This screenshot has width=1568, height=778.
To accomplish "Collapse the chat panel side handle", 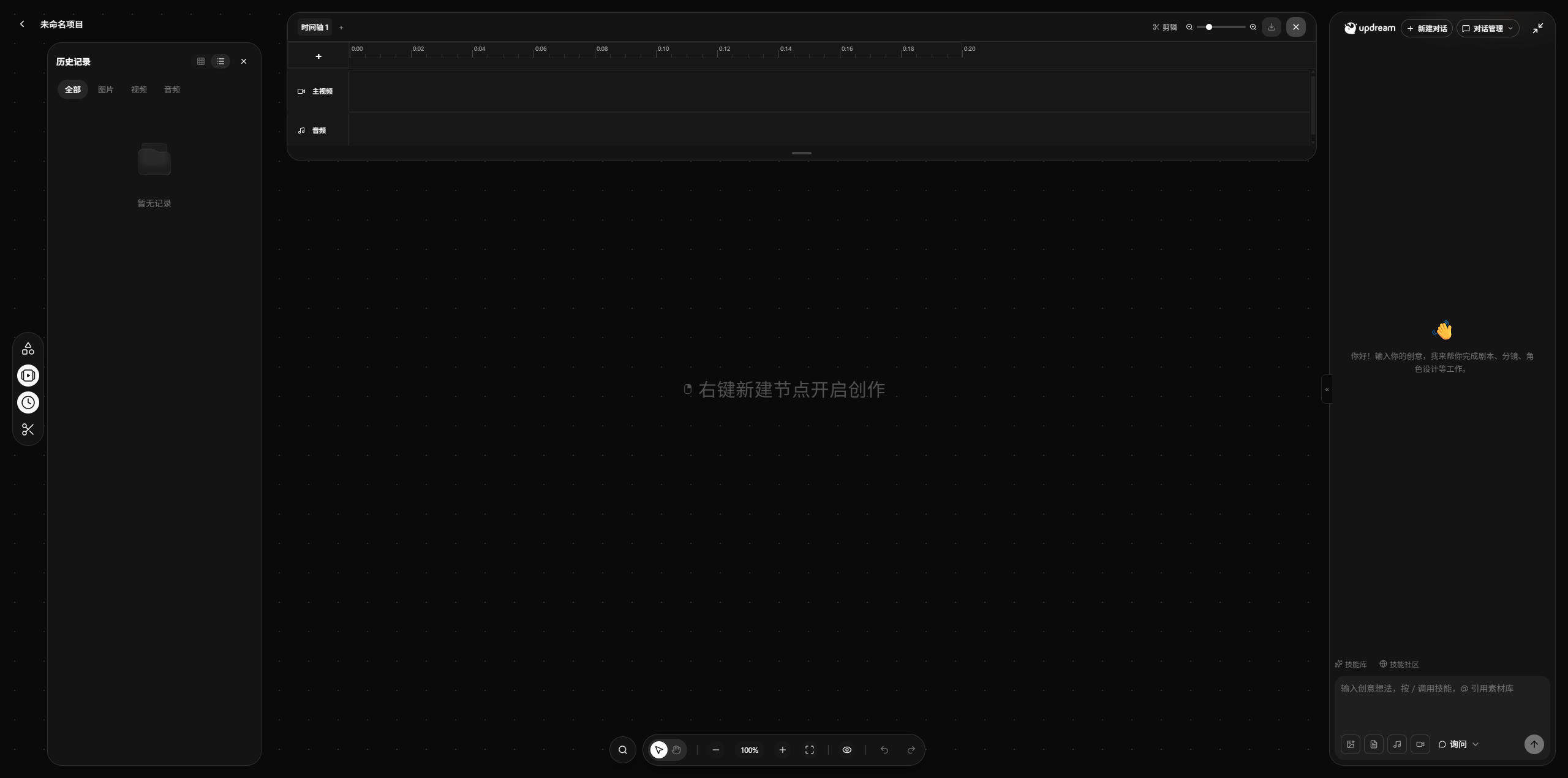I will 1327,389.
